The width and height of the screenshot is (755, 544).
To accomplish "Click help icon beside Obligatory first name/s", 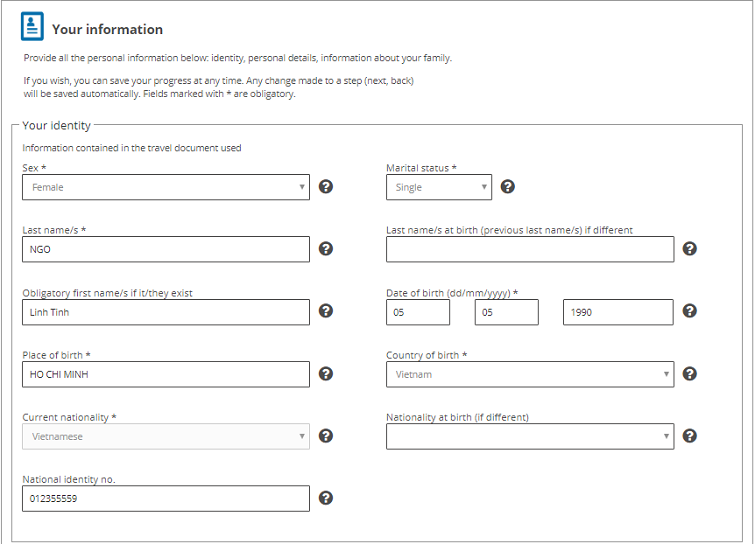I will tap(326, 311).
